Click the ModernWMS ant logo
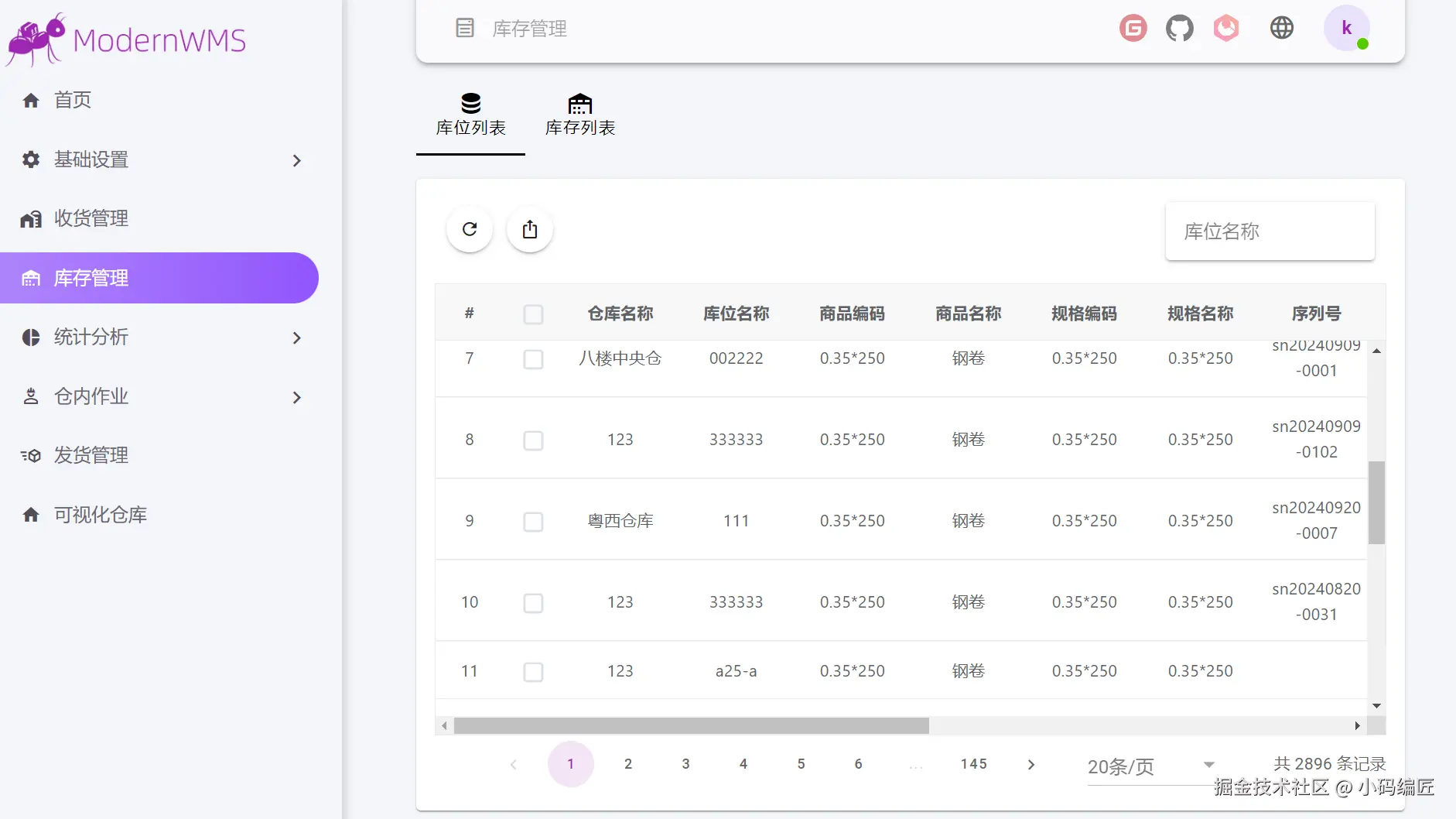Image resolution: width=1456 pixels, height=819 pixels. tap(36, 39)
